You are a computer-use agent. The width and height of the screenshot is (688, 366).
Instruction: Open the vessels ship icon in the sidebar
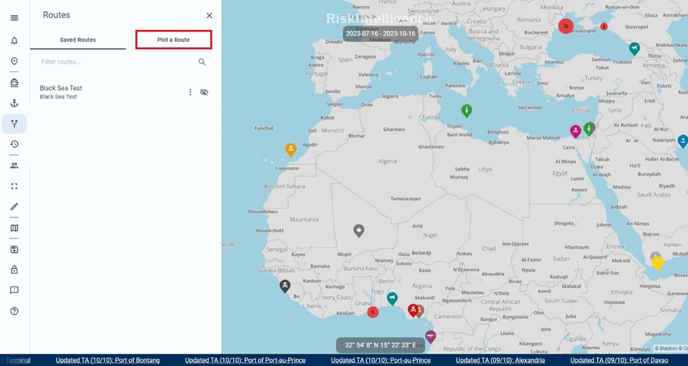pos(14,83)
